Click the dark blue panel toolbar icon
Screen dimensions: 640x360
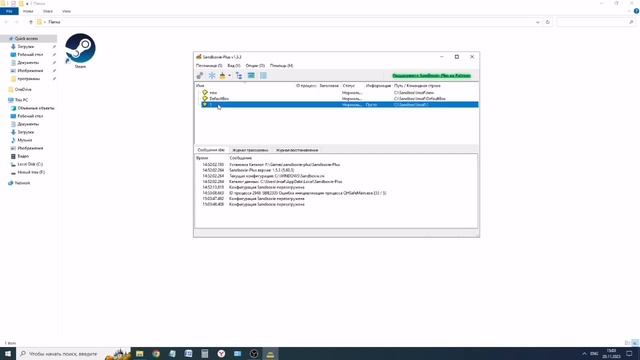[x=251, y=76]
